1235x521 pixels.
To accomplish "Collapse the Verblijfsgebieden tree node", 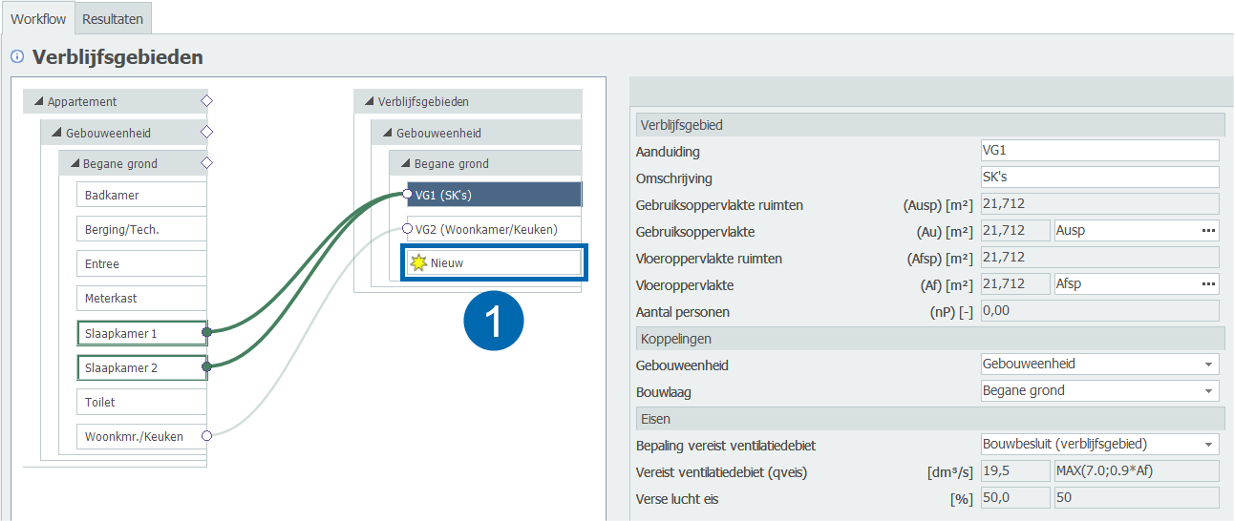I will (369, 102).
